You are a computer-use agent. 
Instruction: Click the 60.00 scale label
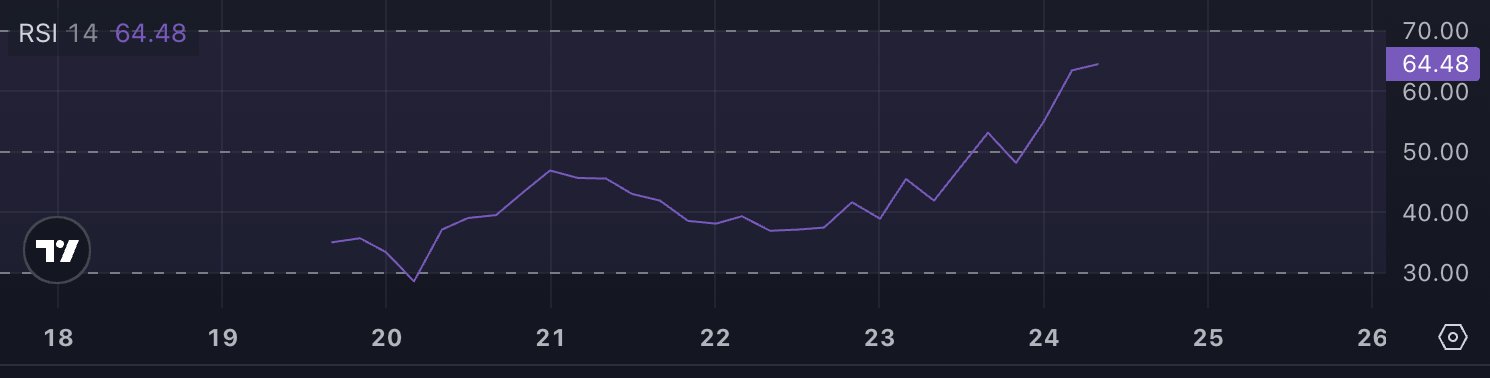pos(1435,91)
